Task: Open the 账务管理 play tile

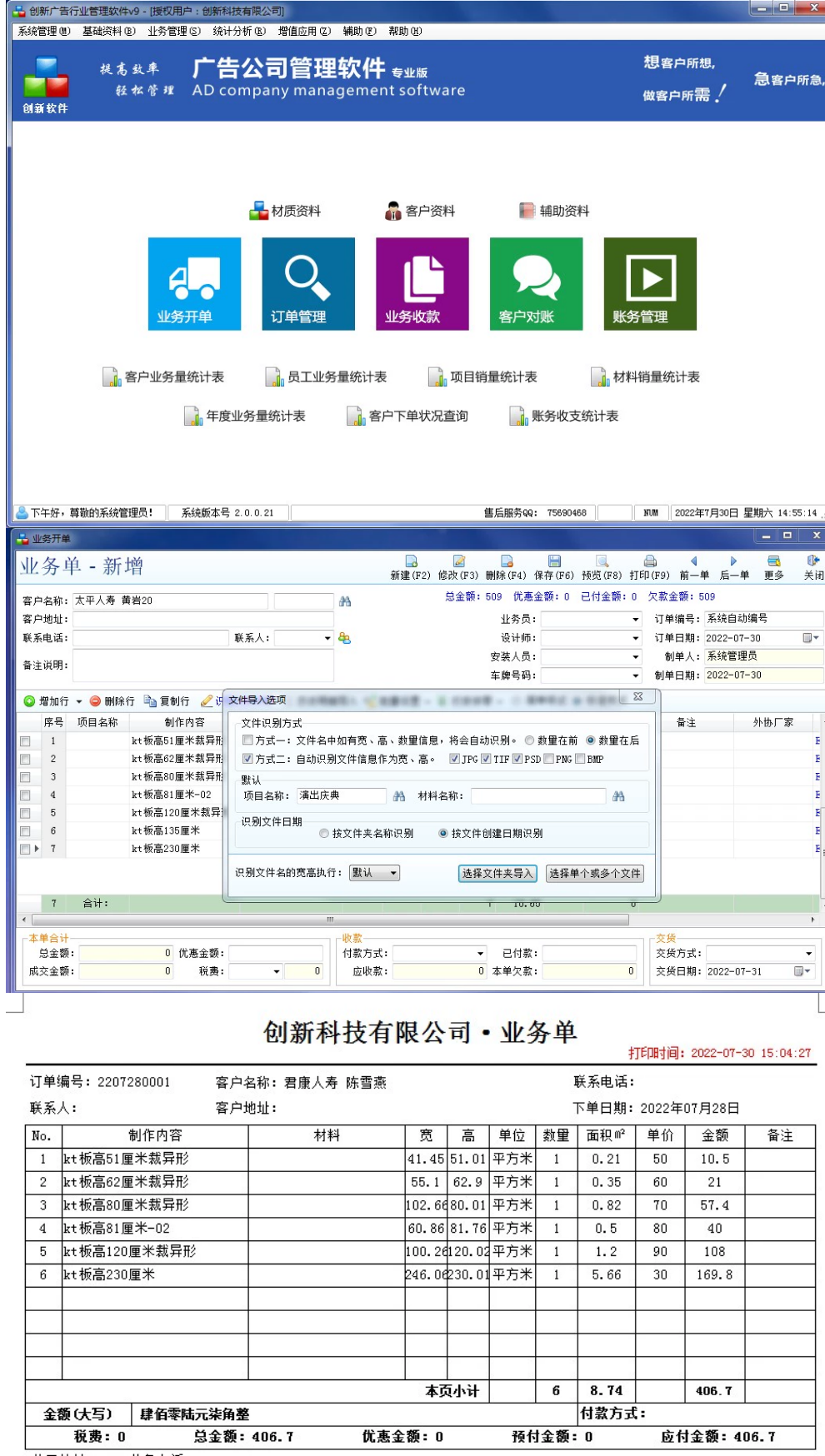Action: (650, 284)
